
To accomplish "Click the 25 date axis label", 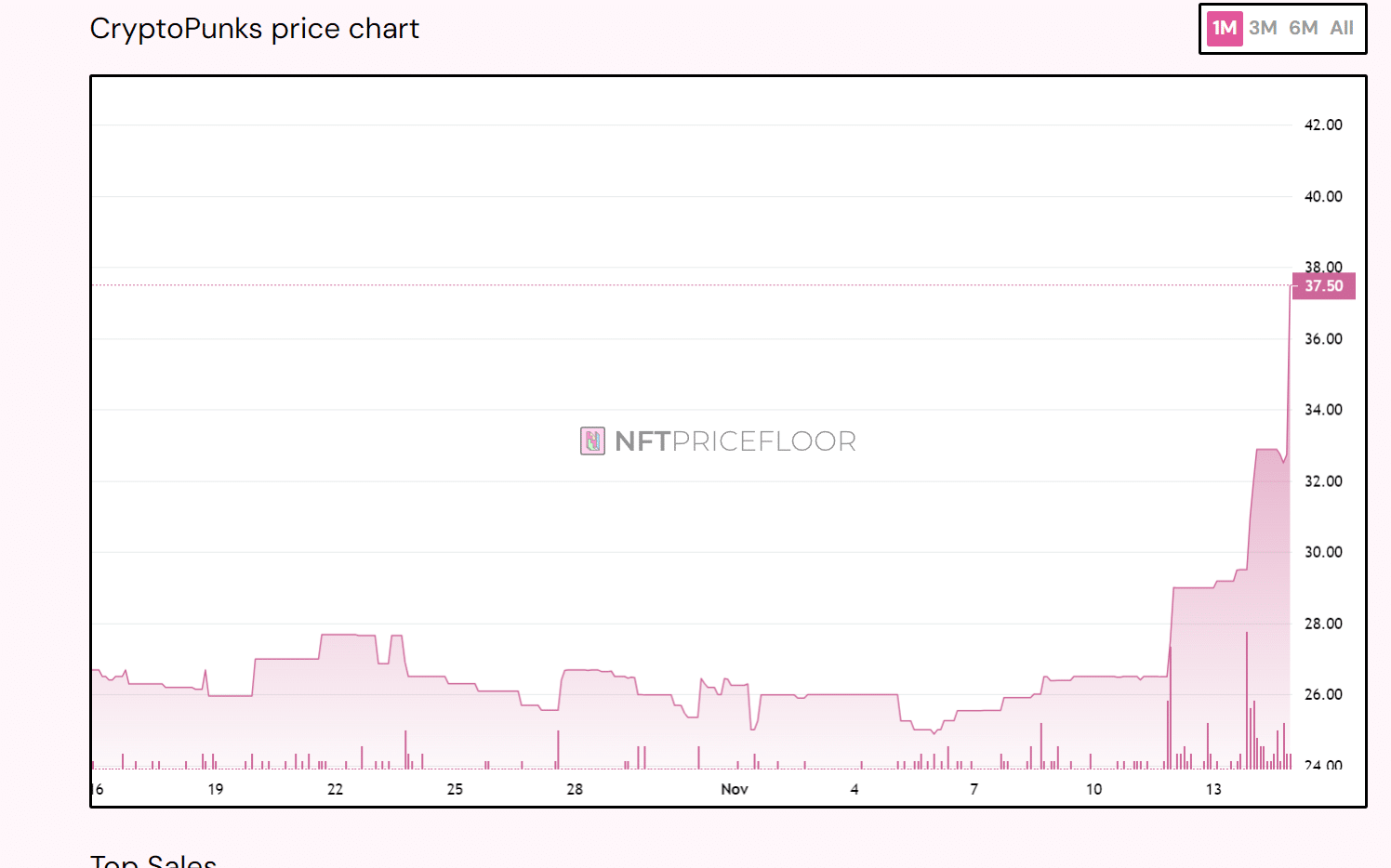I will [455, 789].
